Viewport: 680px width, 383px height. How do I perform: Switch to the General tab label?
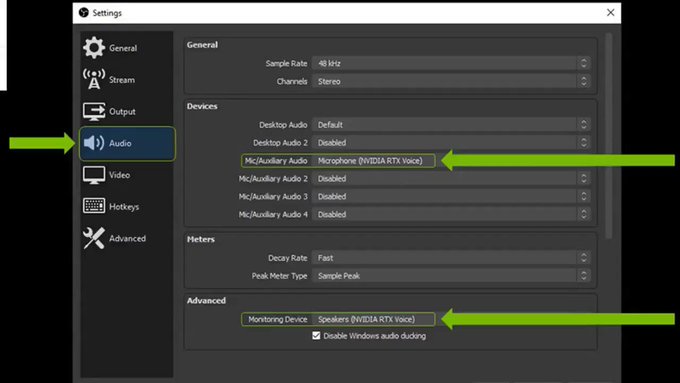pos(123,48)
